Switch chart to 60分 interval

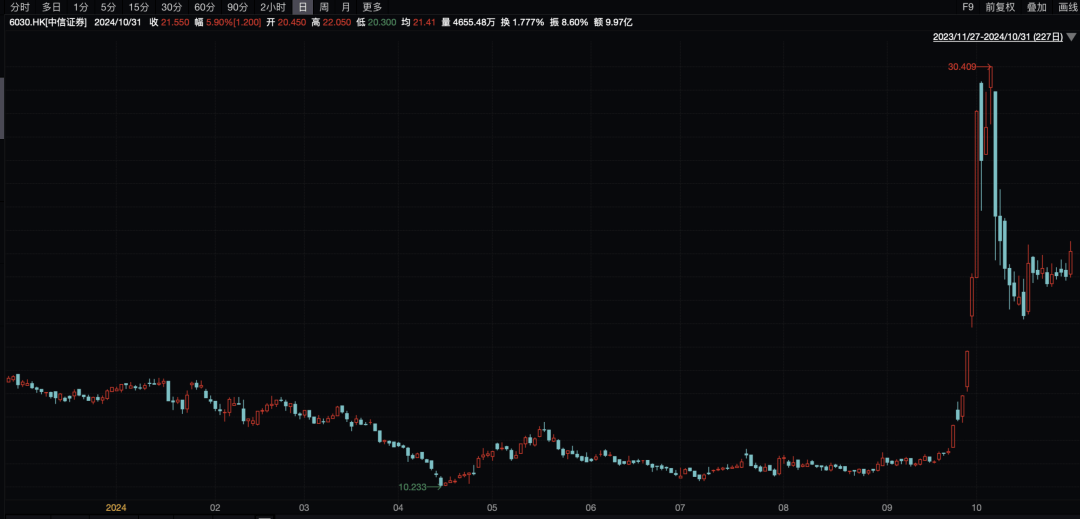[205, 7]
